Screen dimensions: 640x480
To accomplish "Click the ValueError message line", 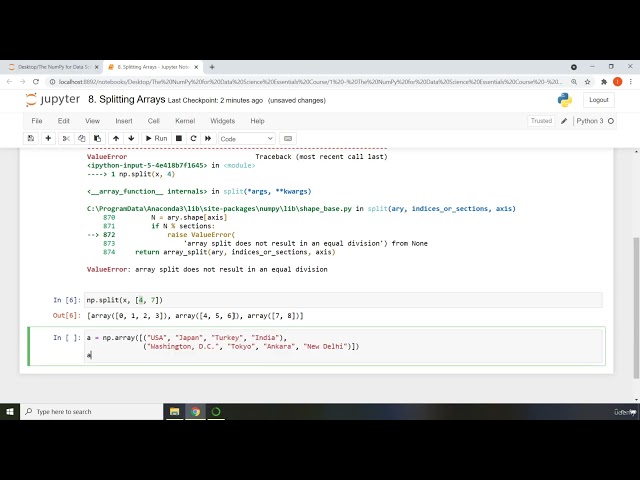I will pos(207,269).
